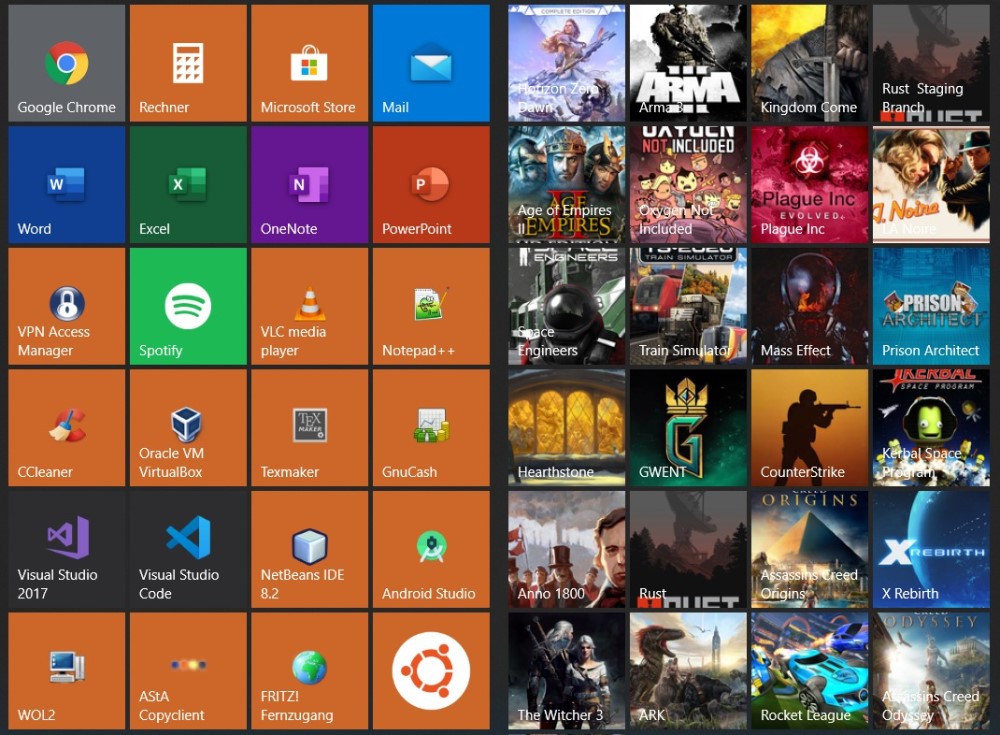Viewport: 1000px width, 735px height.
Task: Open the GWENT tile
Action: pyautogui.click(x=688, y=428)
